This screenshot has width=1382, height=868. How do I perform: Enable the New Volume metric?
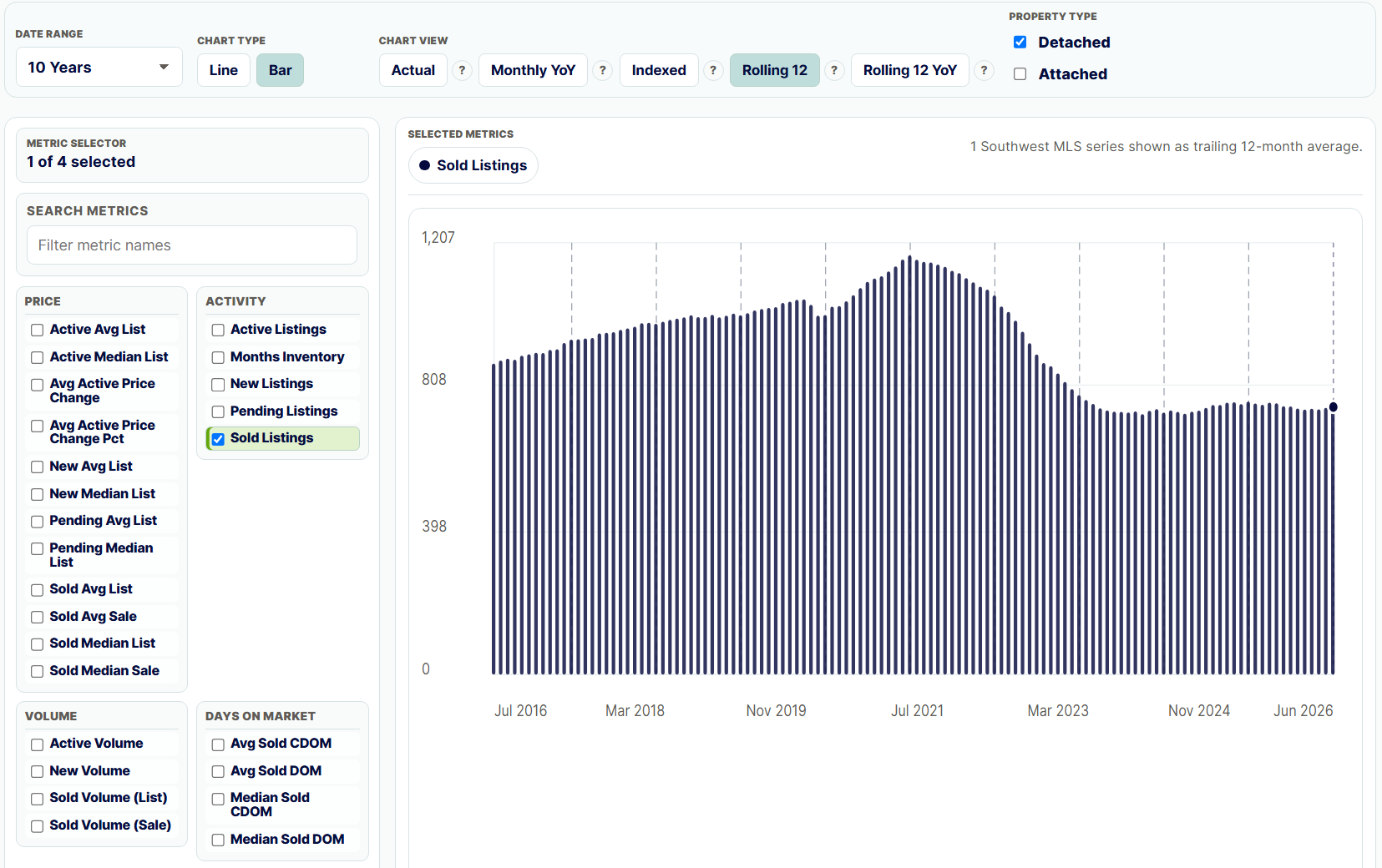tap(38, 772)
